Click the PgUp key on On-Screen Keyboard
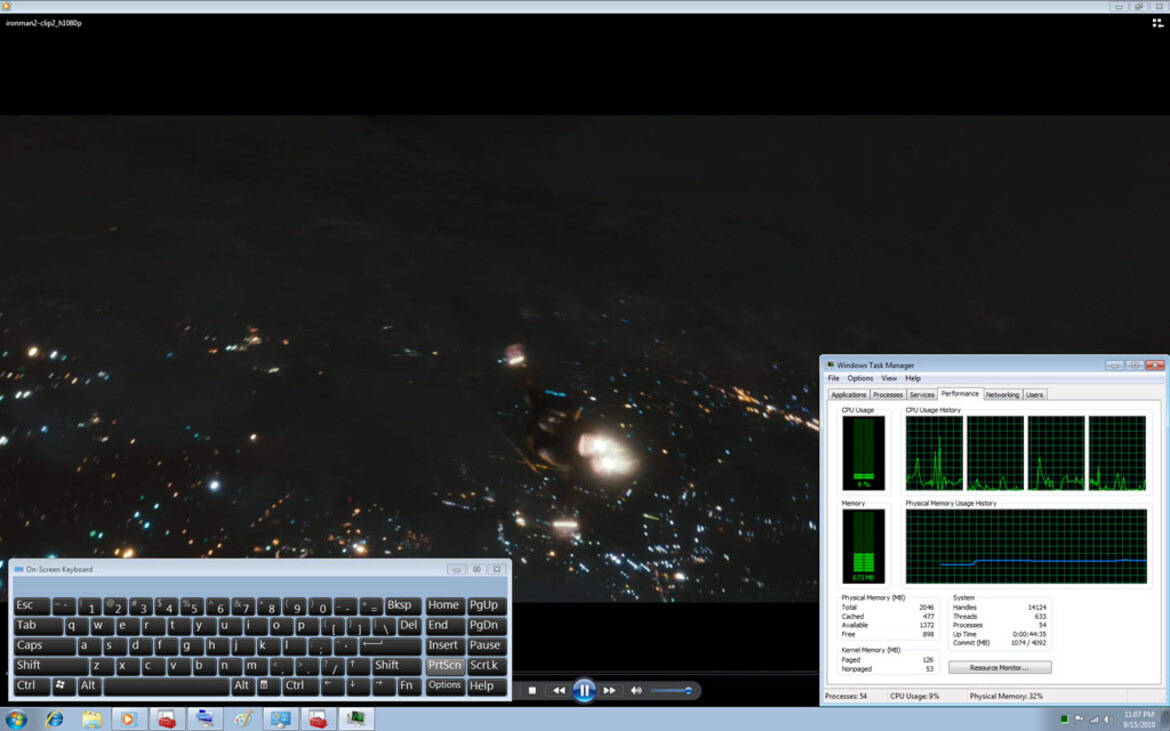Viewport: 1170px width, 731px height. [x=486, y=606]
